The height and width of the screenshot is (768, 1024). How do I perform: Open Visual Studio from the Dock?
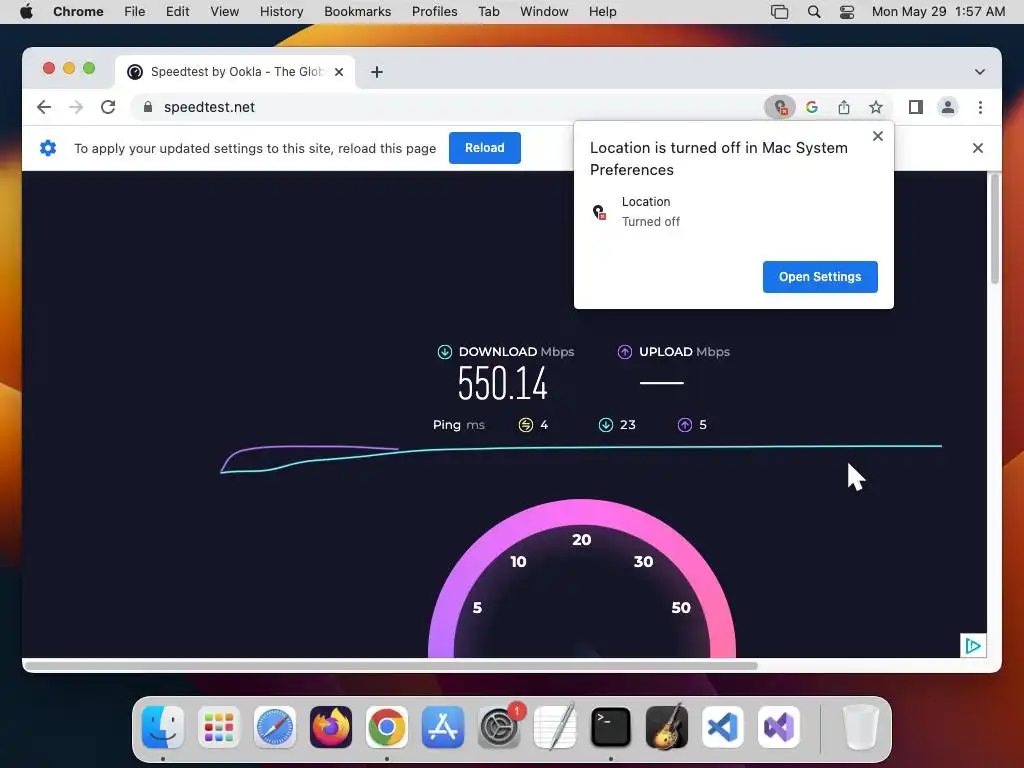(779, 727)
